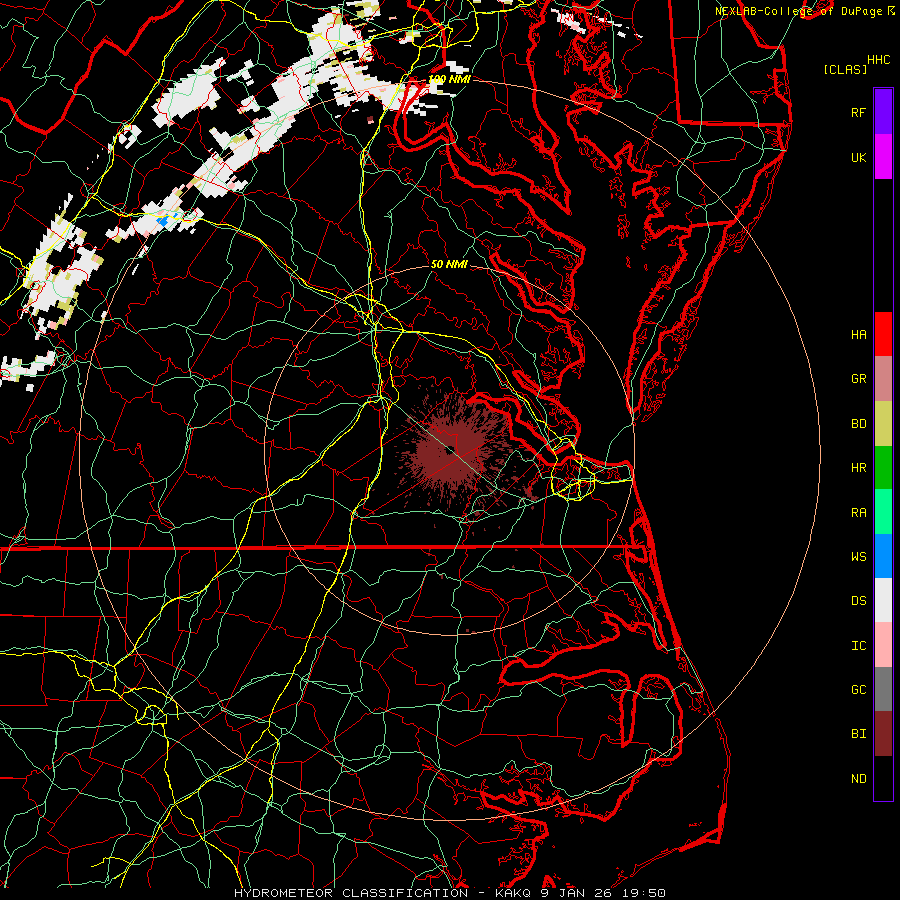This screenshot has width=900, height=900.
Task: Click the IC pink legend swatch
Action: click(x=883, y=645)
